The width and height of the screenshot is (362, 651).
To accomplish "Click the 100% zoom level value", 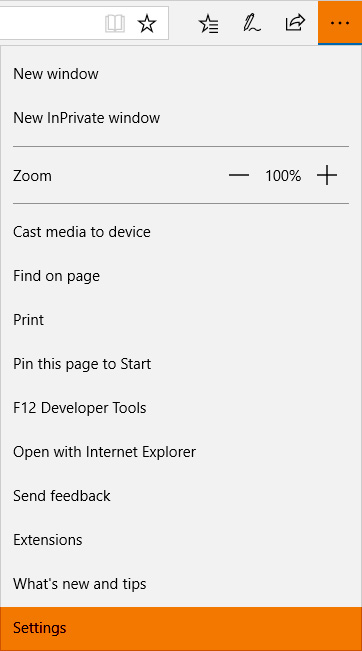I will pyautogui.click(x=283, y=176).
